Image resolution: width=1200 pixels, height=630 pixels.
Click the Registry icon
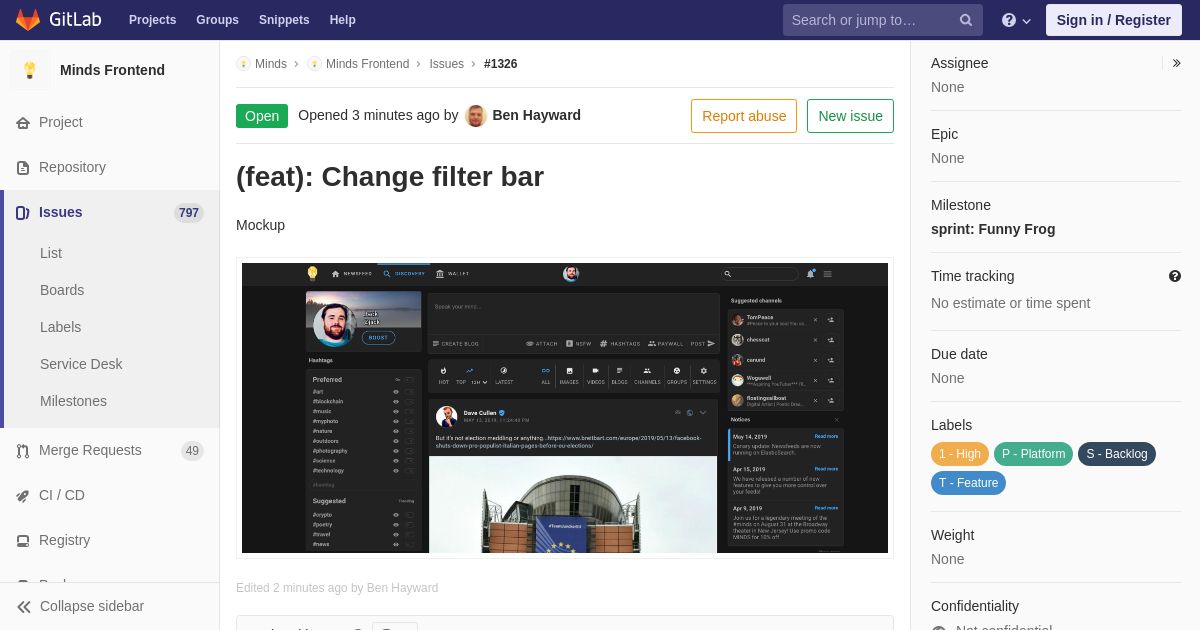click(x=23, y=541)
